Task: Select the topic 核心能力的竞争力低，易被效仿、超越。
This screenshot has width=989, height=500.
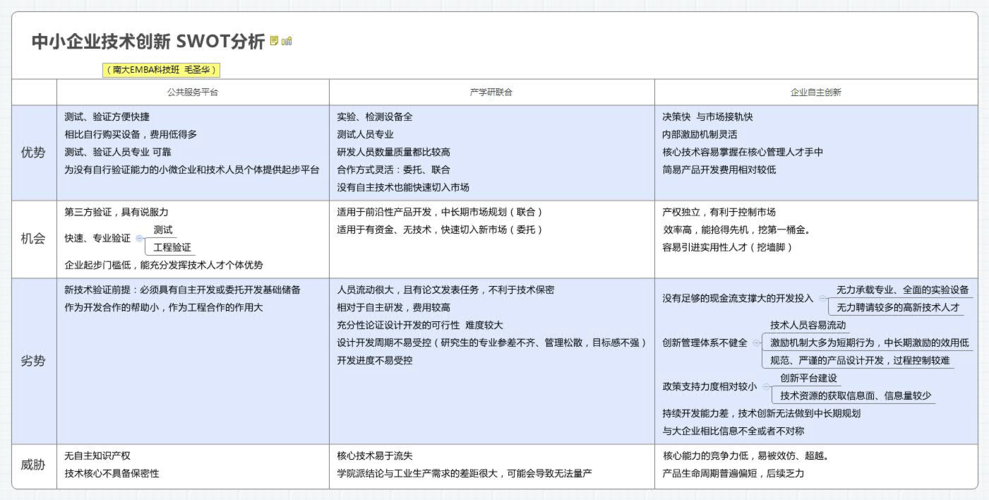Action: [x=746, y=455]
